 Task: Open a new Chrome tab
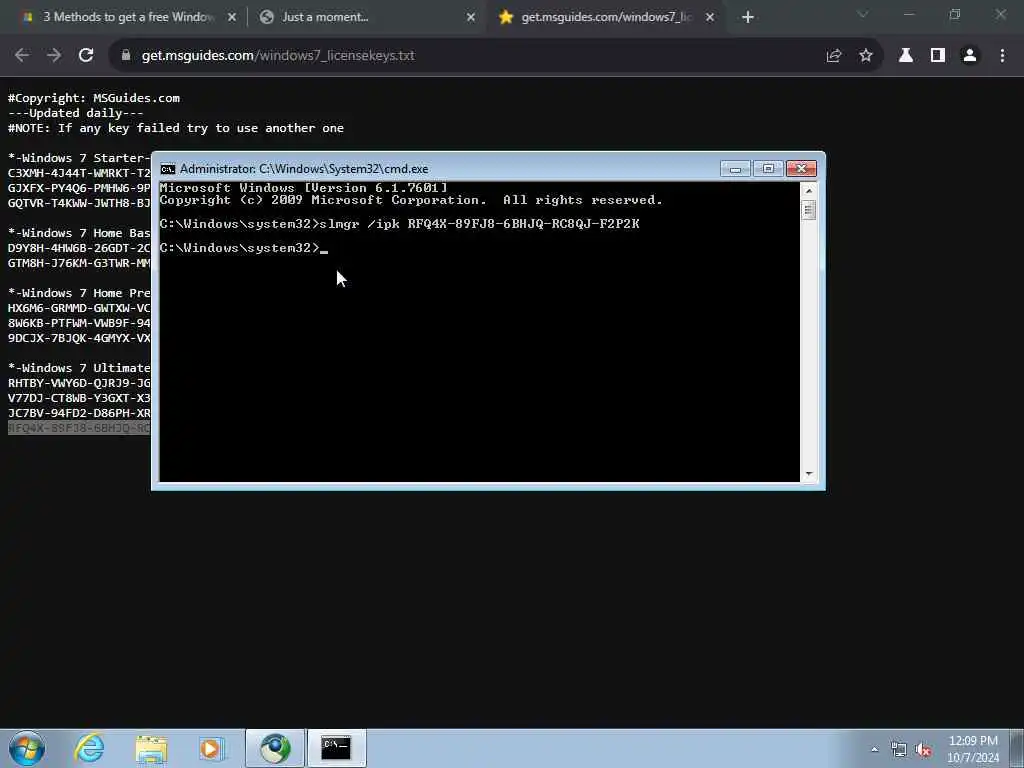(748, 17)
